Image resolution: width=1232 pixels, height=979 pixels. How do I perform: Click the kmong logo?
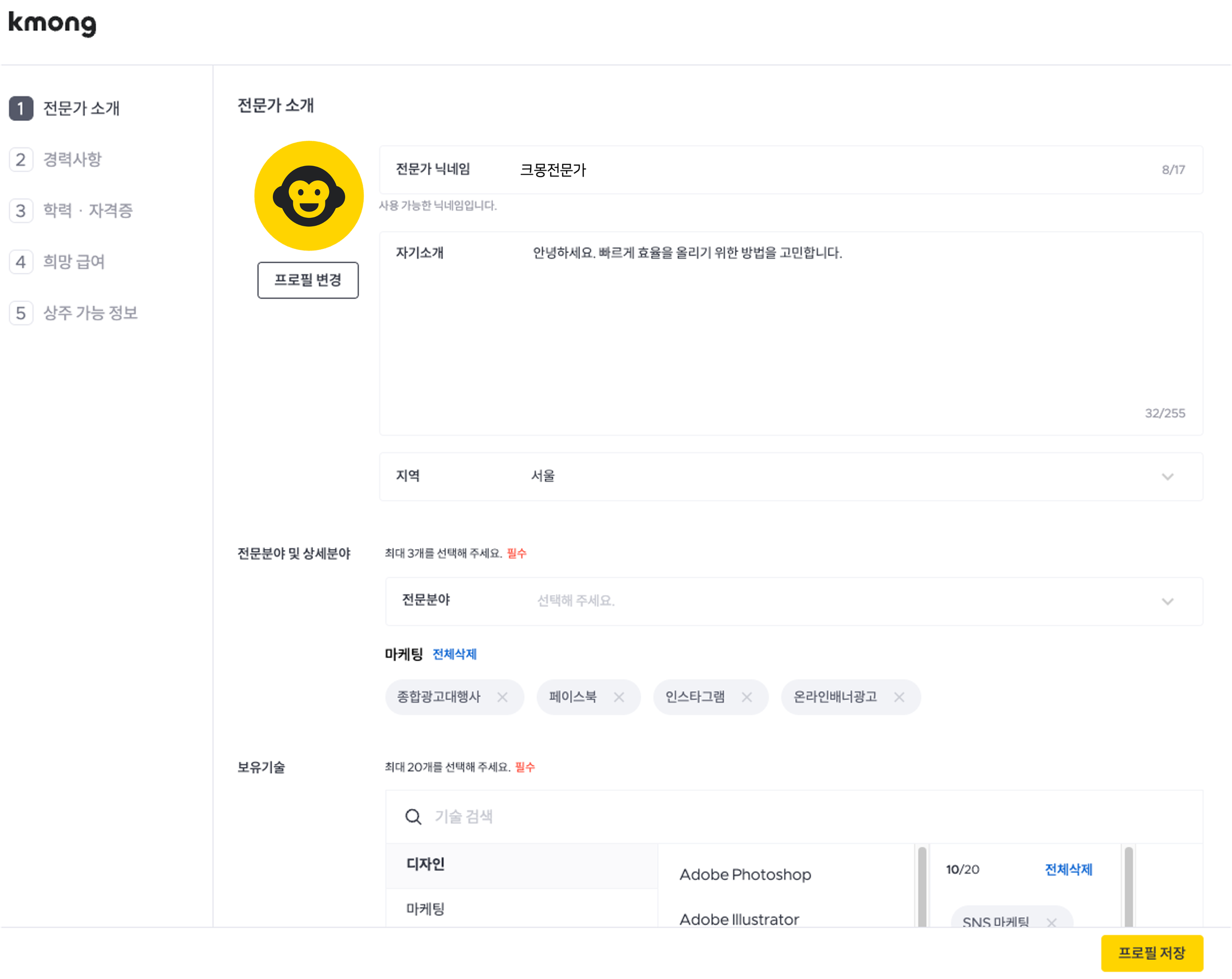52,24
